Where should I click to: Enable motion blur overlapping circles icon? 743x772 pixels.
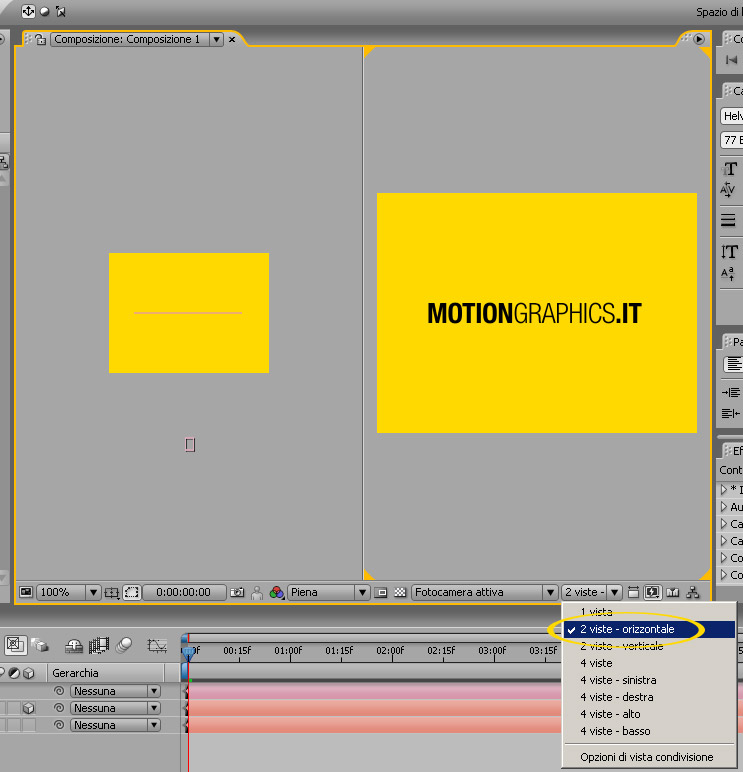124,645
